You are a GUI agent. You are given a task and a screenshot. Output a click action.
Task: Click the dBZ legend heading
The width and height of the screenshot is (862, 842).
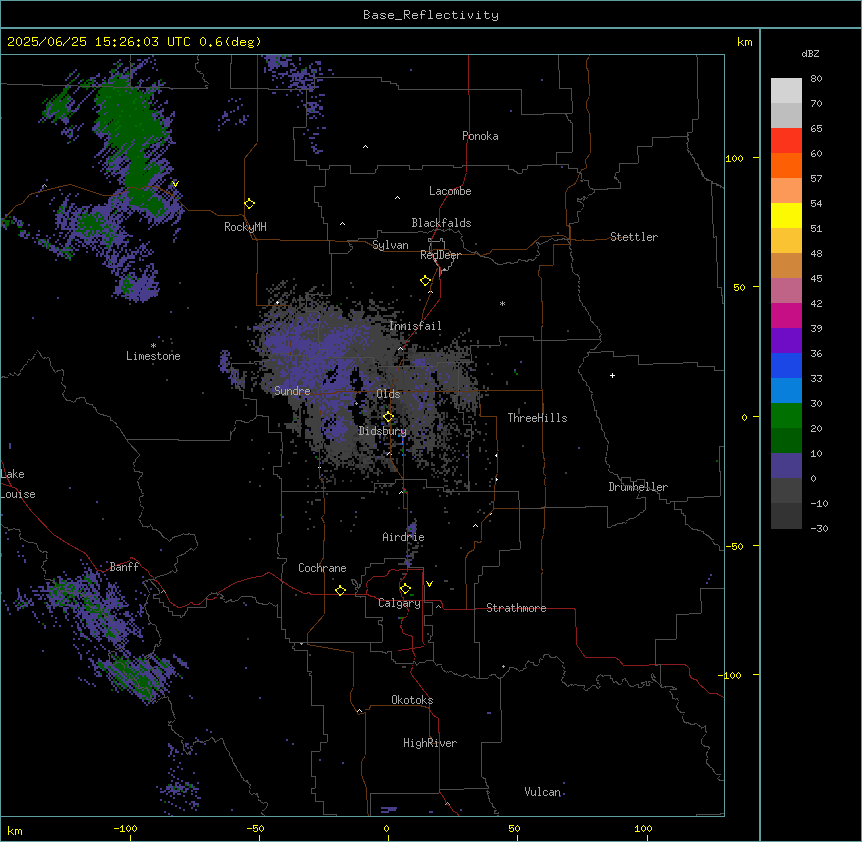pos(810,54)
